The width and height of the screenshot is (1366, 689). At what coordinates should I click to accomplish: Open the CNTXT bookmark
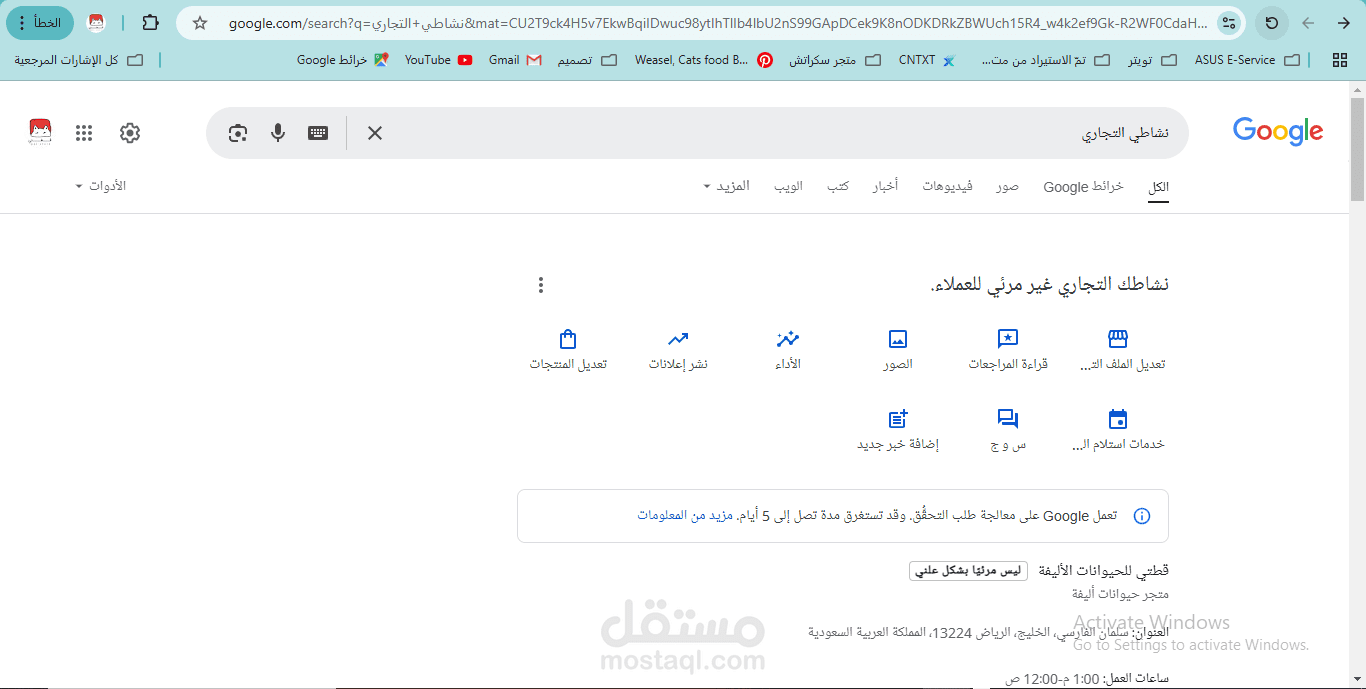927,60
